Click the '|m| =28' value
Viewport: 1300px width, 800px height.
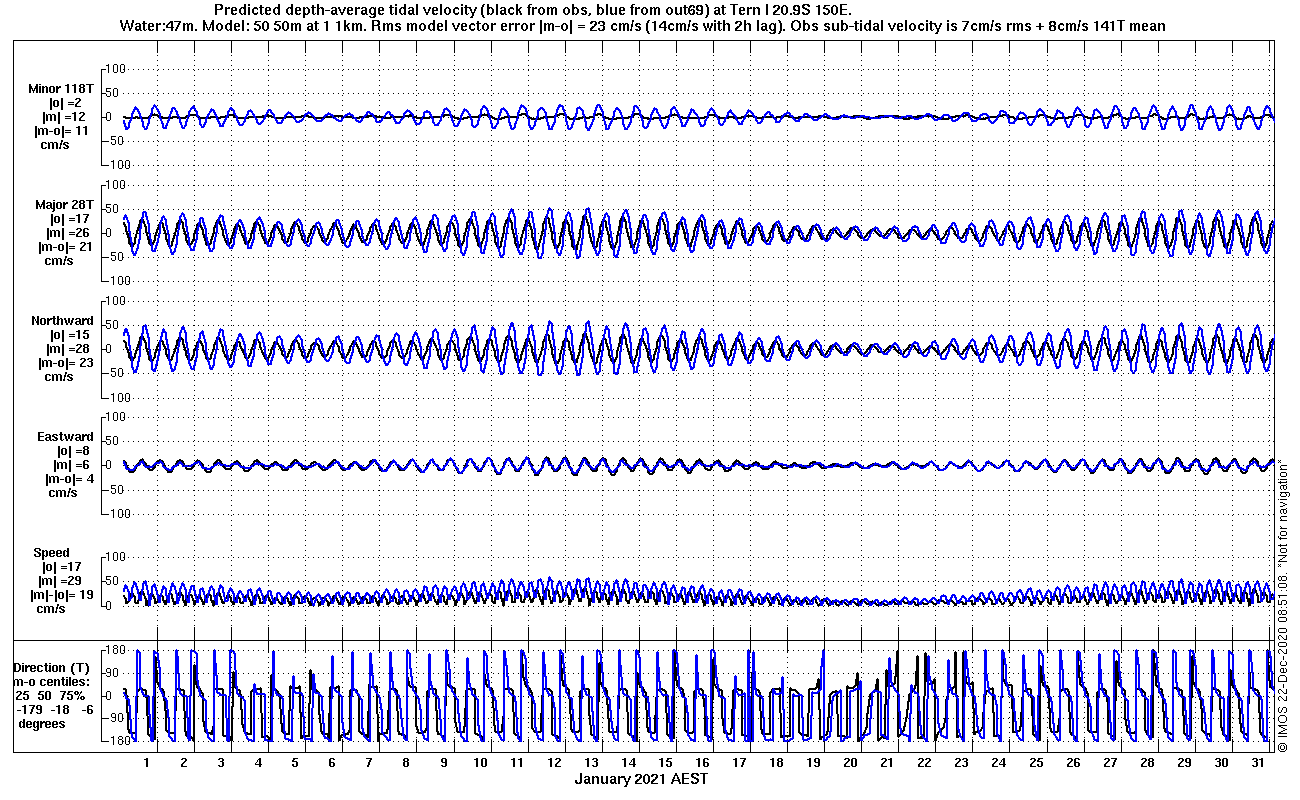pos(68,349)
